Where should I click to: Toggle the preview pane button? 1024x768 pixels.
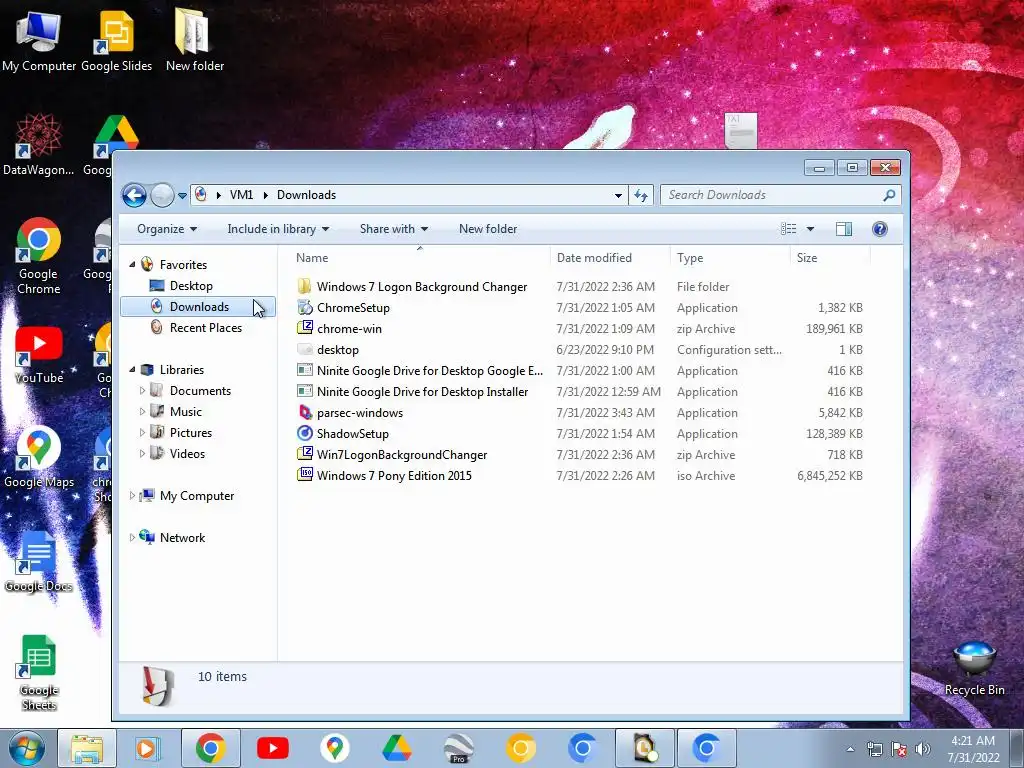[x=844, y=229]
